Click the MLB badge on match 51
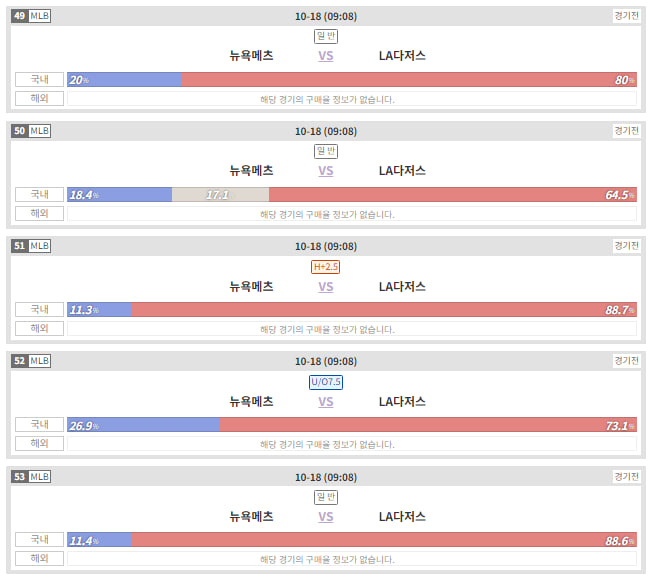The image size is (650, 585). tap(40, 246)
